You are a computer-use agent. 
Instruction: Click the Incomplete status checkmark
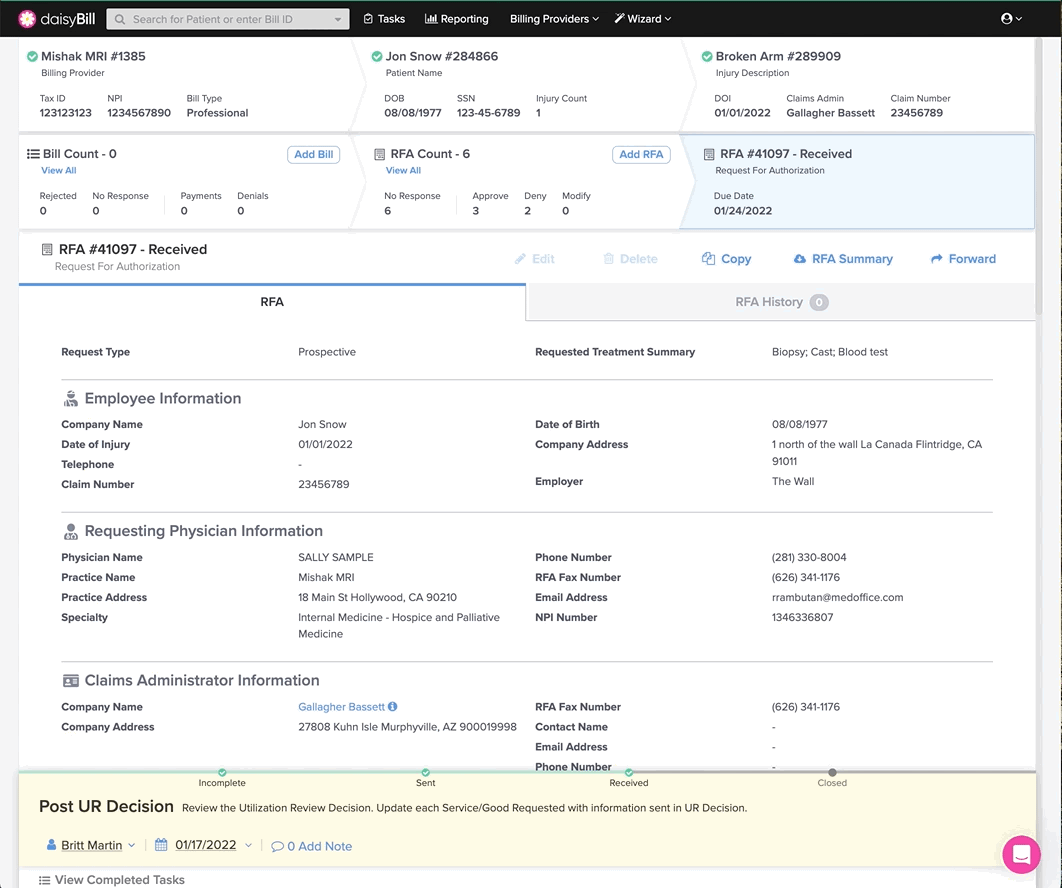(x=222, y=772)
